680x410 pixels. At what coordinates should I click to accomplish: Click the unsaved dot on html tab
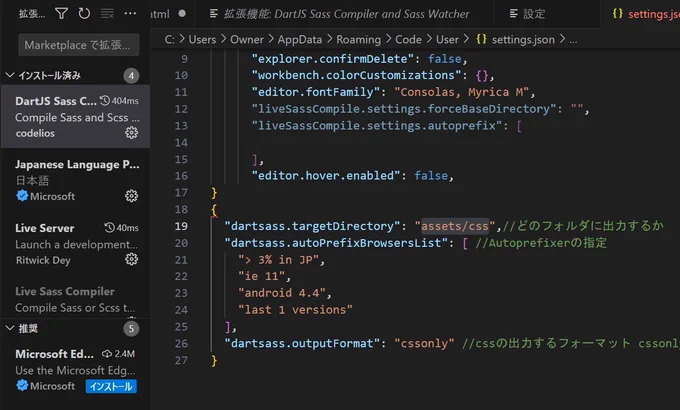tap(182, 13)
